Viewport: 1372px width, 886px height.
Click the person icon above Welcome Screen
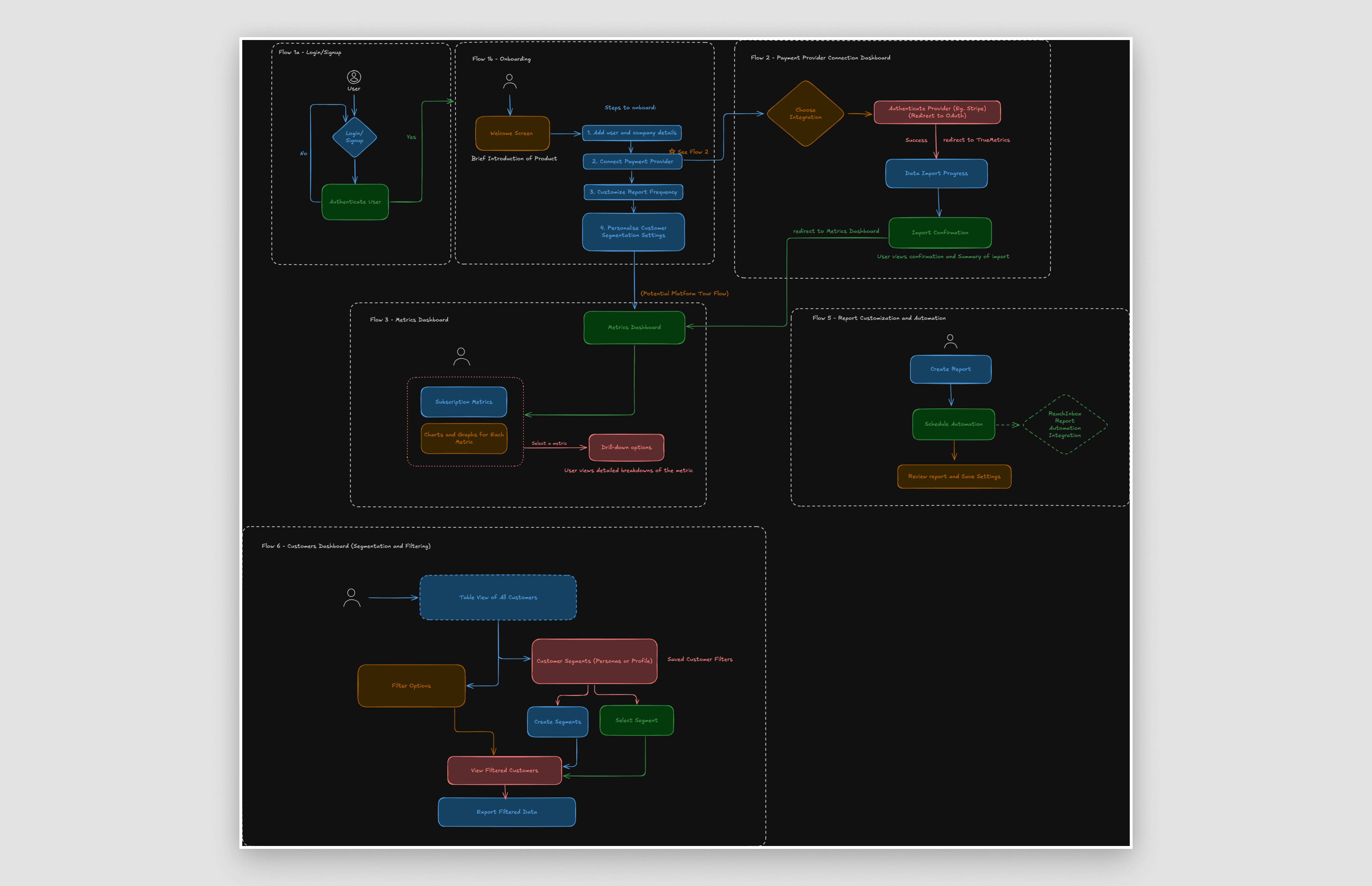[x=510, y=82]
